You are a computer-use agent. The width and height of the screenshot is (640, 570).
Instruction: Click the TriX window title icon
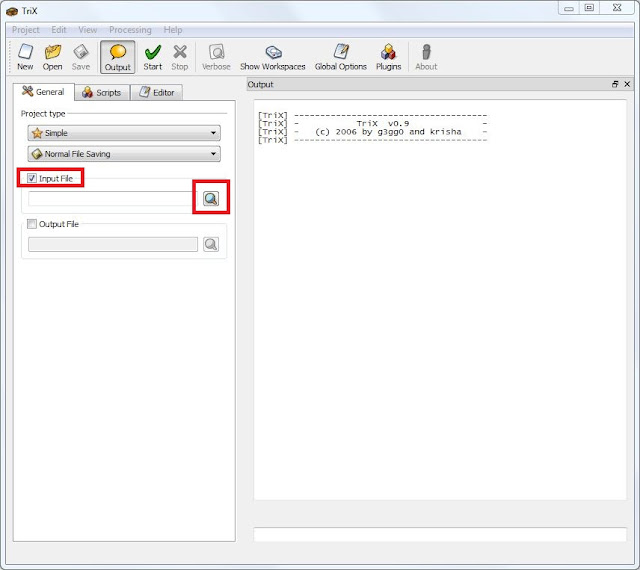click(x=12, y=11)
